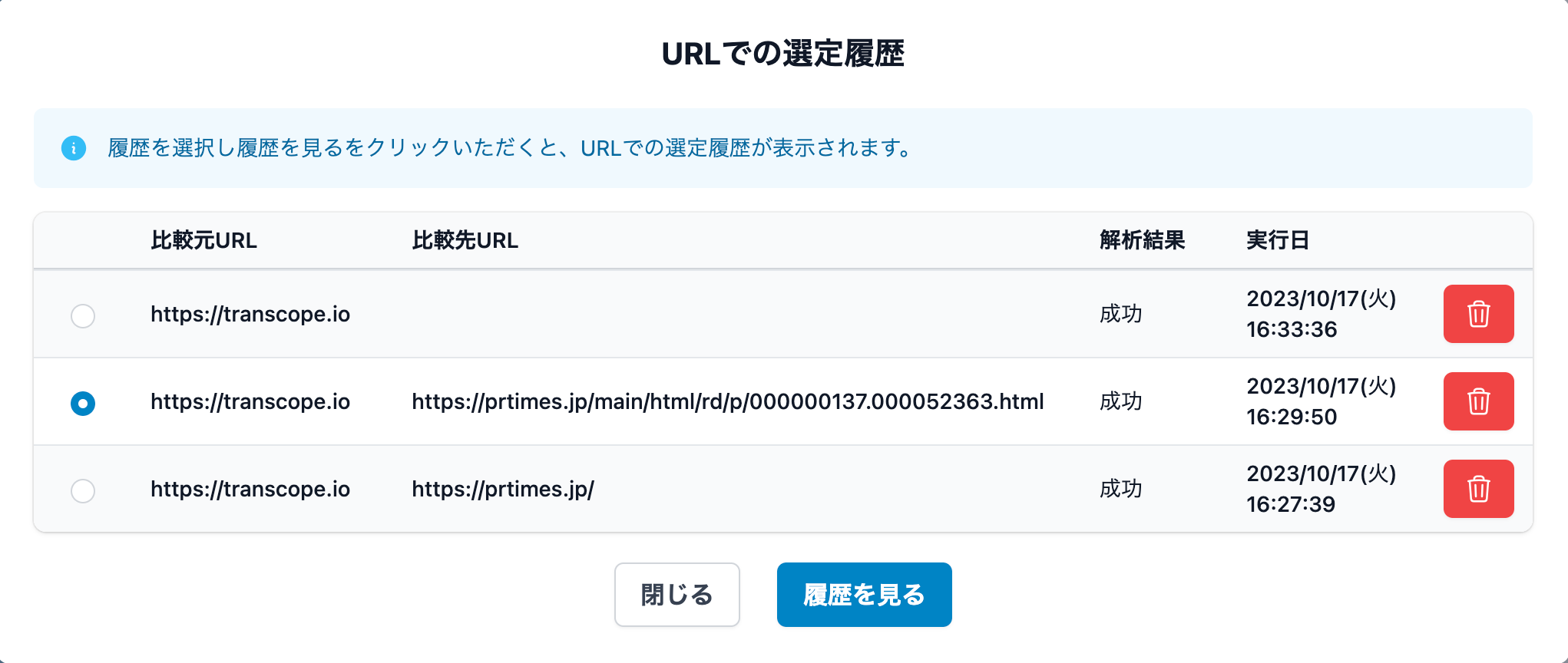Image resolution: width=1568 pixels, height=663 pixels.
Task: Click the URLでの選定履歴 dialog title
Action: click(783, 54)
